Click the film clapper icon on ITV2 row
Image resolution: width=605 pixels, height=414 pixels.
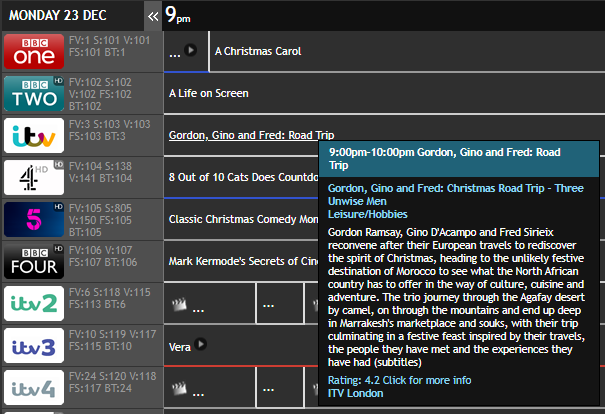coord(179,304)
